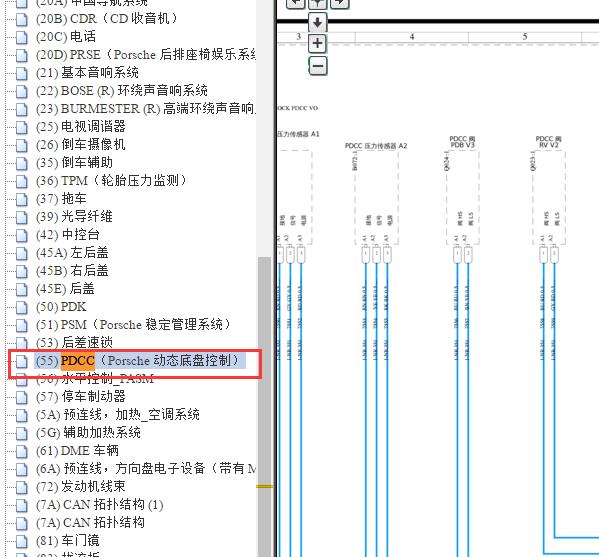Screen dimensions: 599x557
Task: Click the tree panel vertical scrollbar thumb
Action: (264, 407)
